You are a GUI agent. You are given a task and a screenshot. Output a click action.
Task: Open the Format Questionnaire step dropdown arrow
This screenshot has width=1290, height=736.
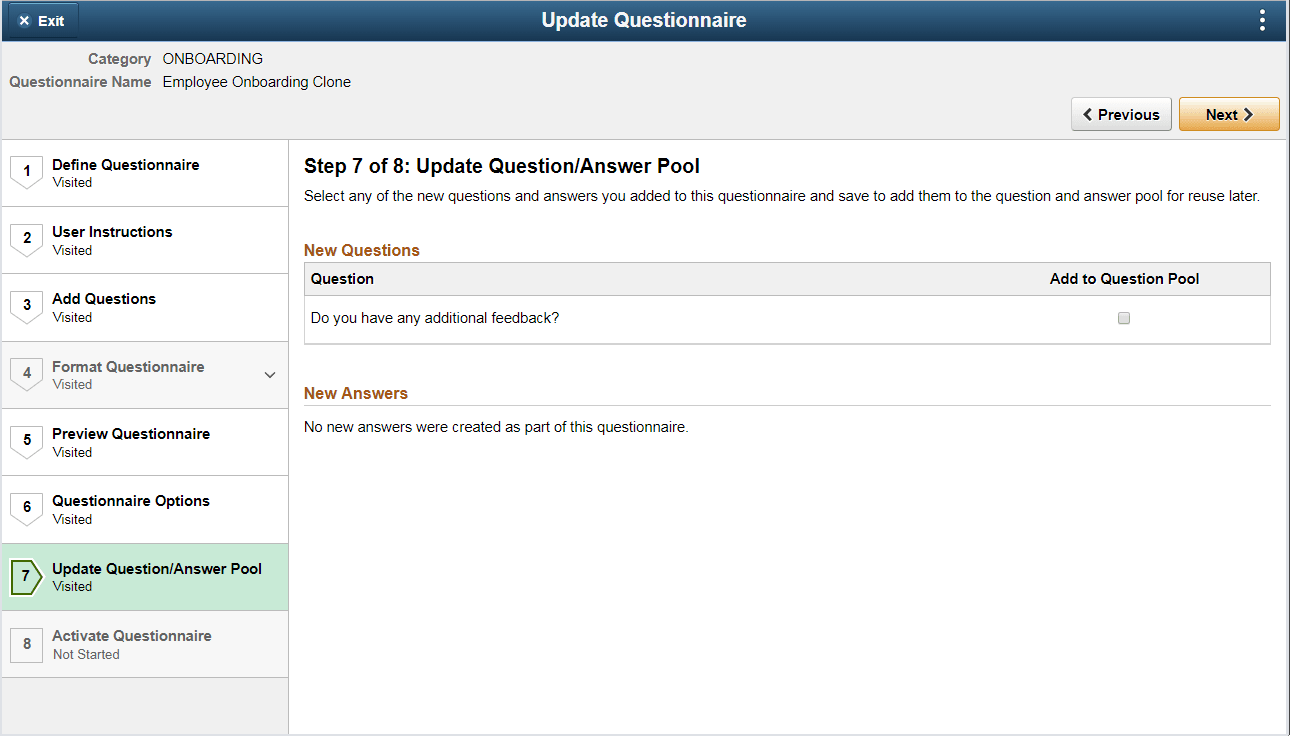[270, 374]
